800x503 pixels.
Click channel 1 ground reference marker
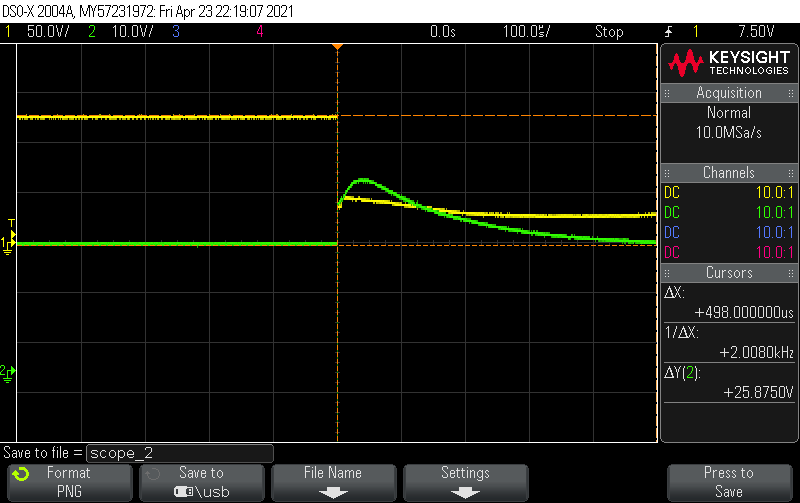(x=8, y=244)
